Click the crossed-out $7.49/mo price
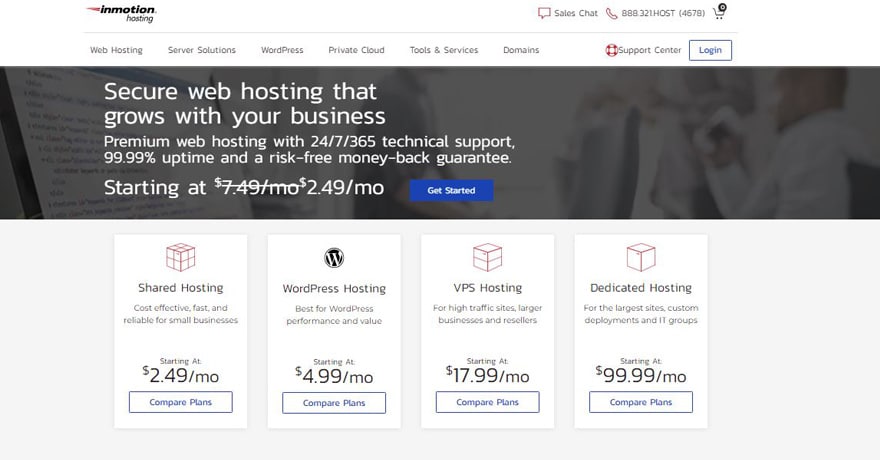Screen dimensions: 880x460 pos(256,187)
